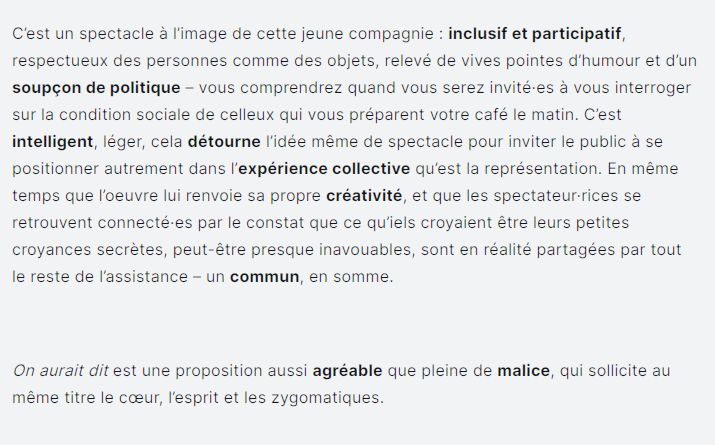This screenshot has width=715, height=445.
Task: Click the bold word "détourne"
Action: 224,142
